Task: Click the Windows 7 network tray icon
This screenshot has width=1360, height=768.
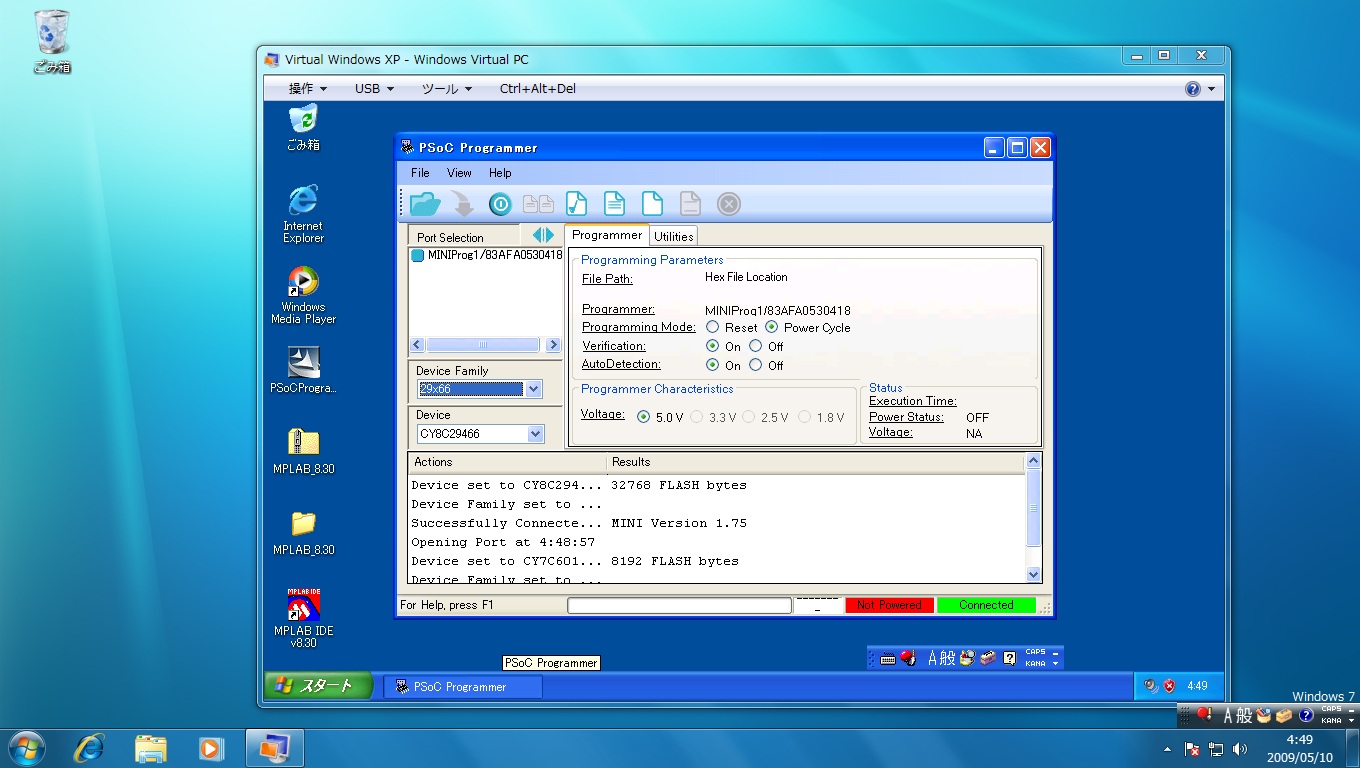Action: [1216, 748]
